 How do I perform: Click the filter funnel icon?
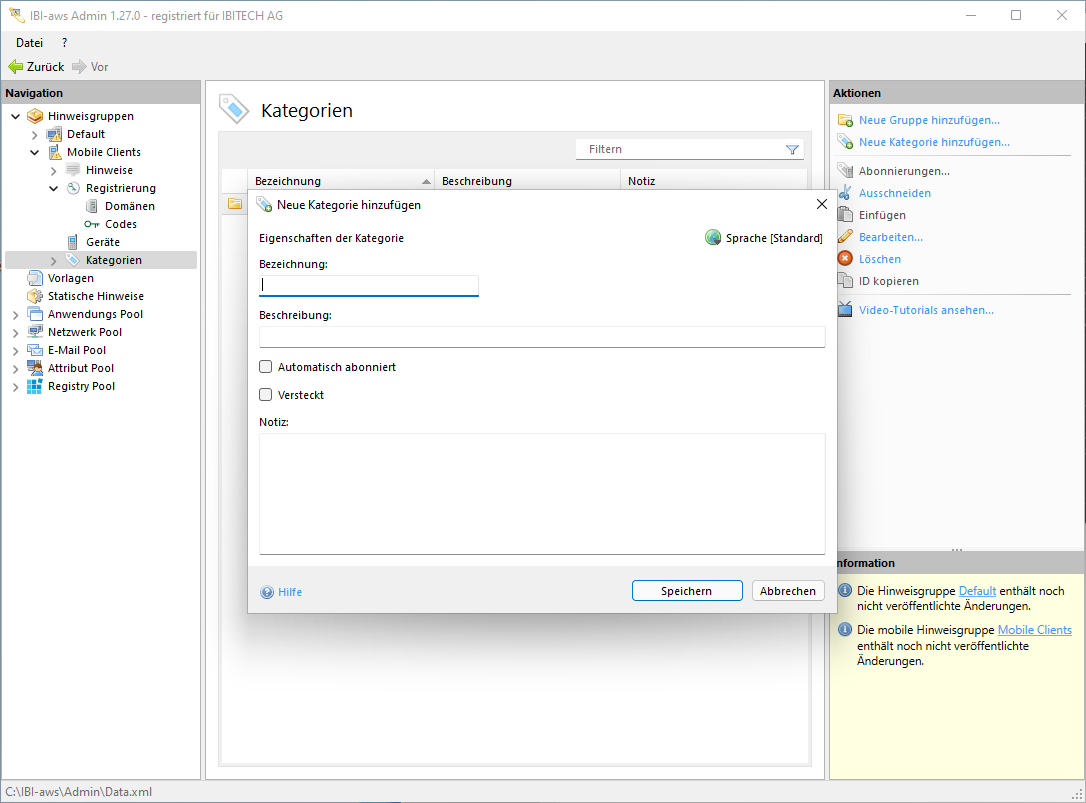[x=792, y=149]
